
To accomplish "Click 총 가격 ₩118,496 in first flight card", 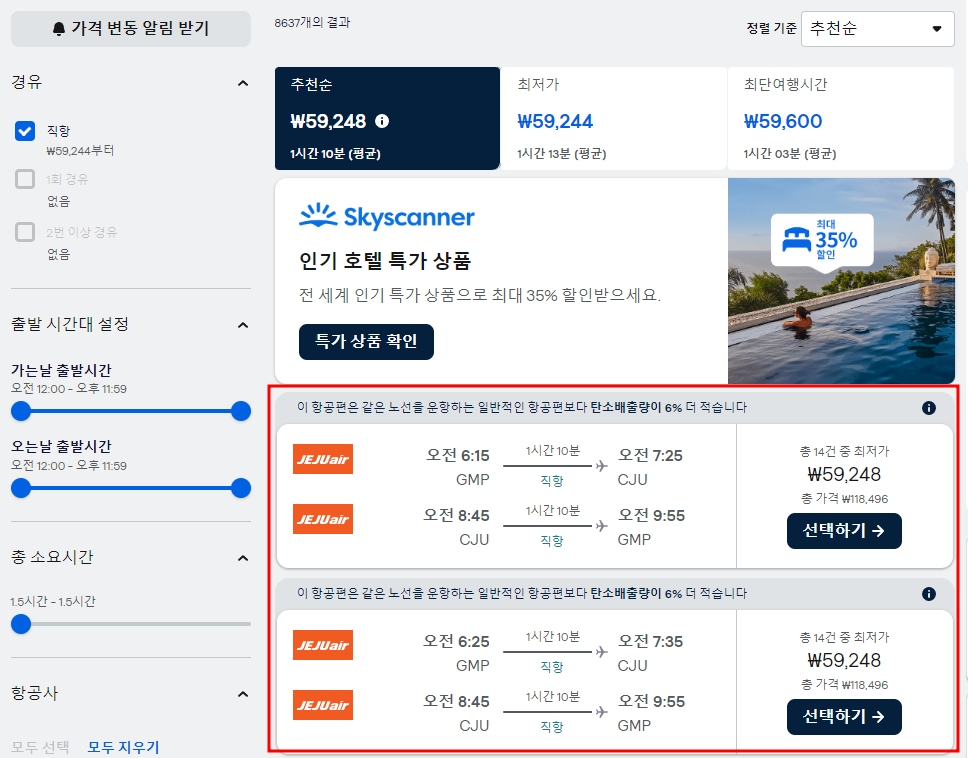I will tap(844, 499).
